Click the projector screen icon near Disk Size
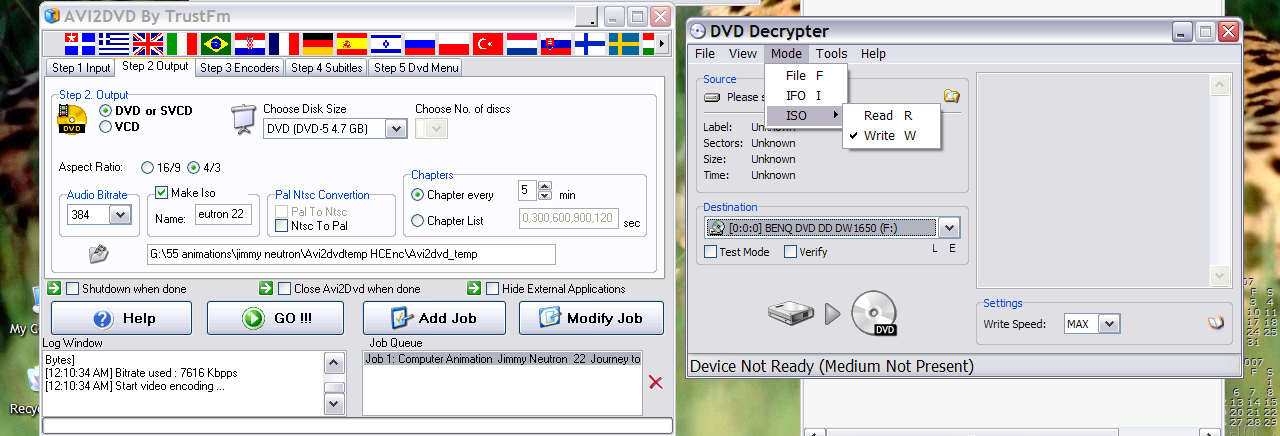Image resolution: width=1280 pixels, height=436 pixels. coord(243,119)
